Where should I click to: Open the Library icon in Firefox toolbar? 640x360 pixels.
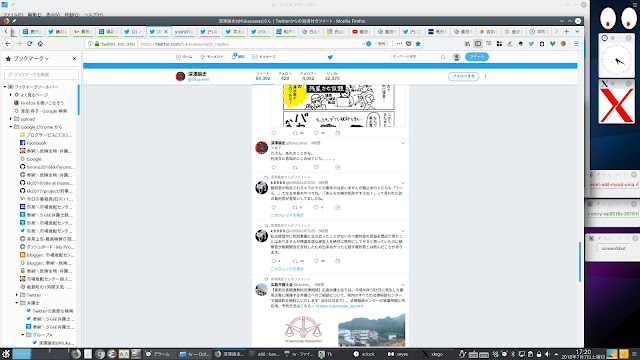click(x=467, y=44)
